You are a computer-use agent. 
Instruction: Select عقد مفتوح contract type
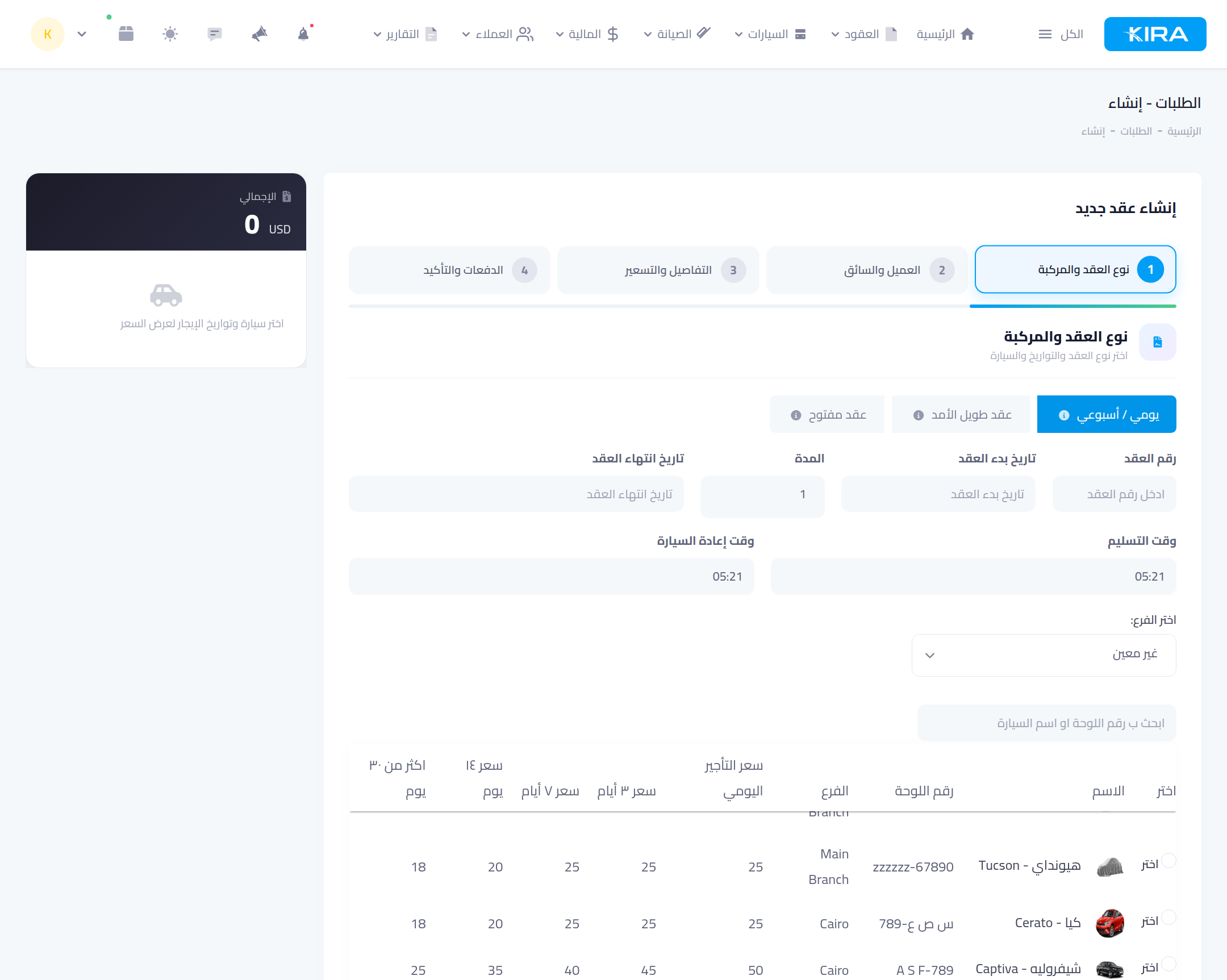tap(827, 414)
